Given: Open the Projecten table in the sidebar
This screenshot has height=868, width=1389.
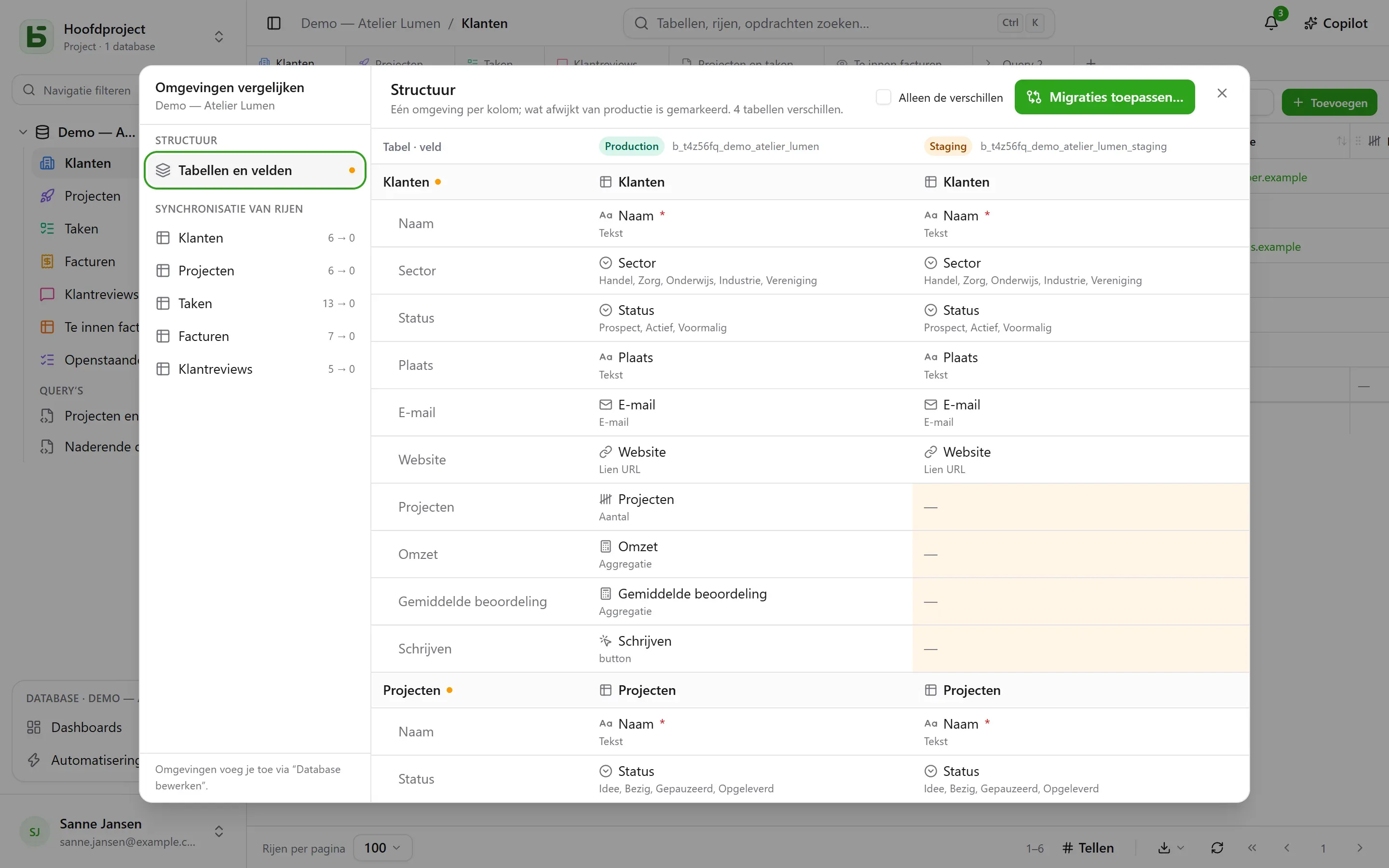Looking at the screenshot, I should pos(92,196).
